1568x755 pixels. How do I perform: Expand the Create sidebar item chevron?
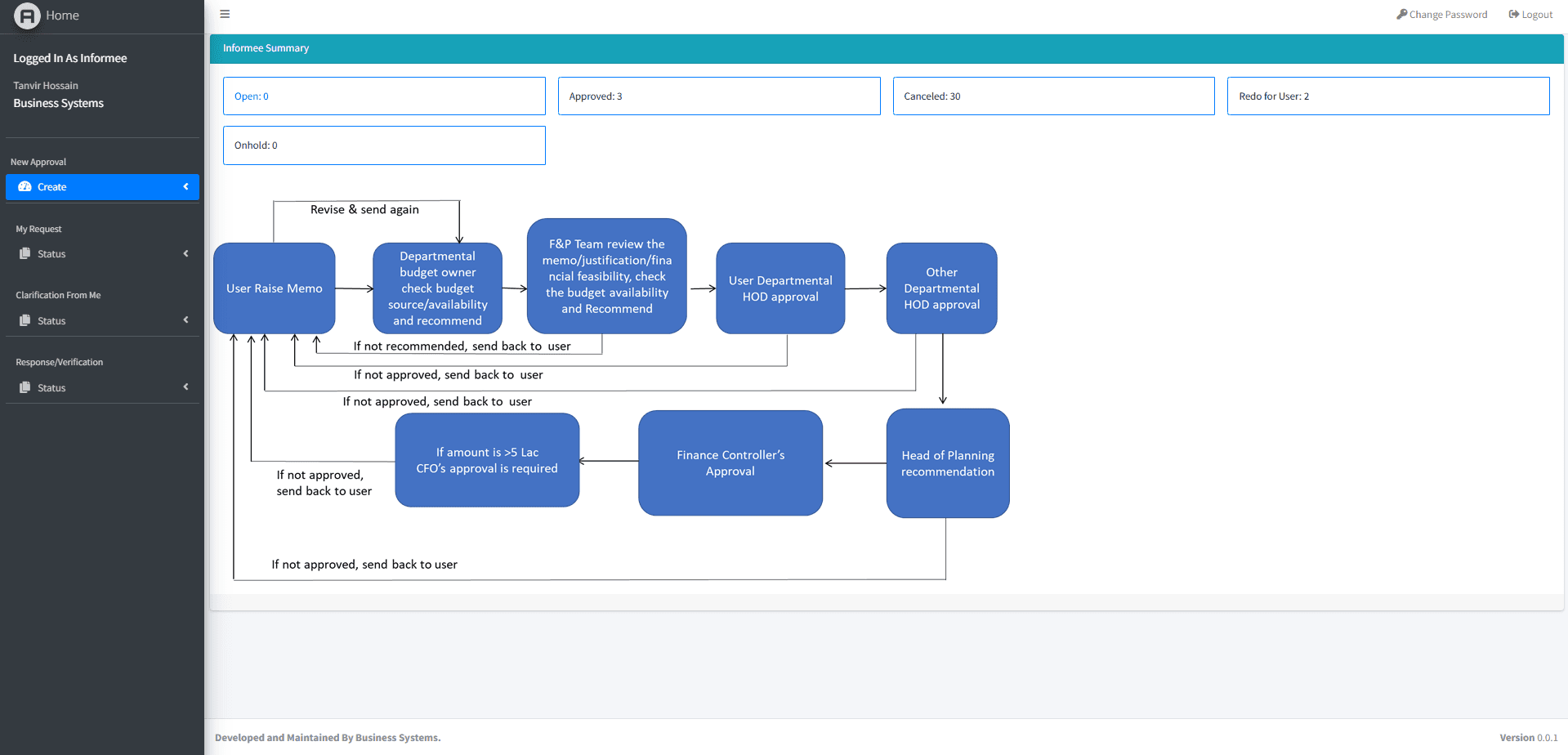coord(185,186)
